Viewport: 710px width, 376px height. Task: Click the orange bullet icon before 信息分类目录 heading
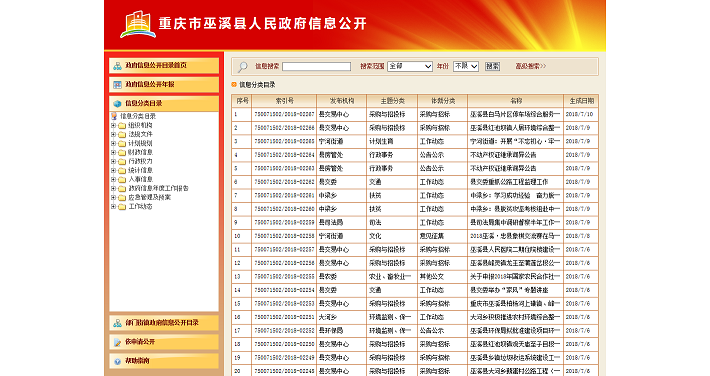[x=234, y=84]
